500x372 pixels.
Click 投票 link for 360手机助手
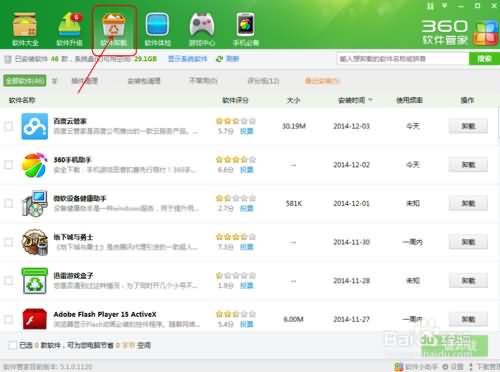pos(247,170)
